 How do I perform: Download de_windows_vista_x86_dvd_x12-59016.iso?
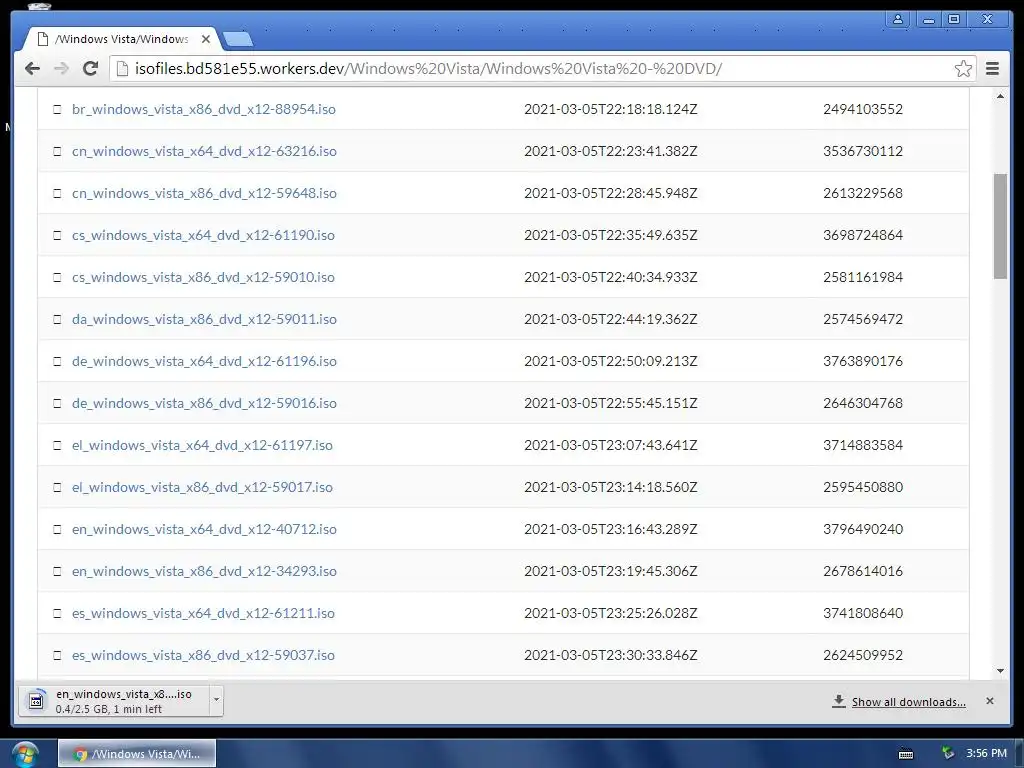[204, 404]
